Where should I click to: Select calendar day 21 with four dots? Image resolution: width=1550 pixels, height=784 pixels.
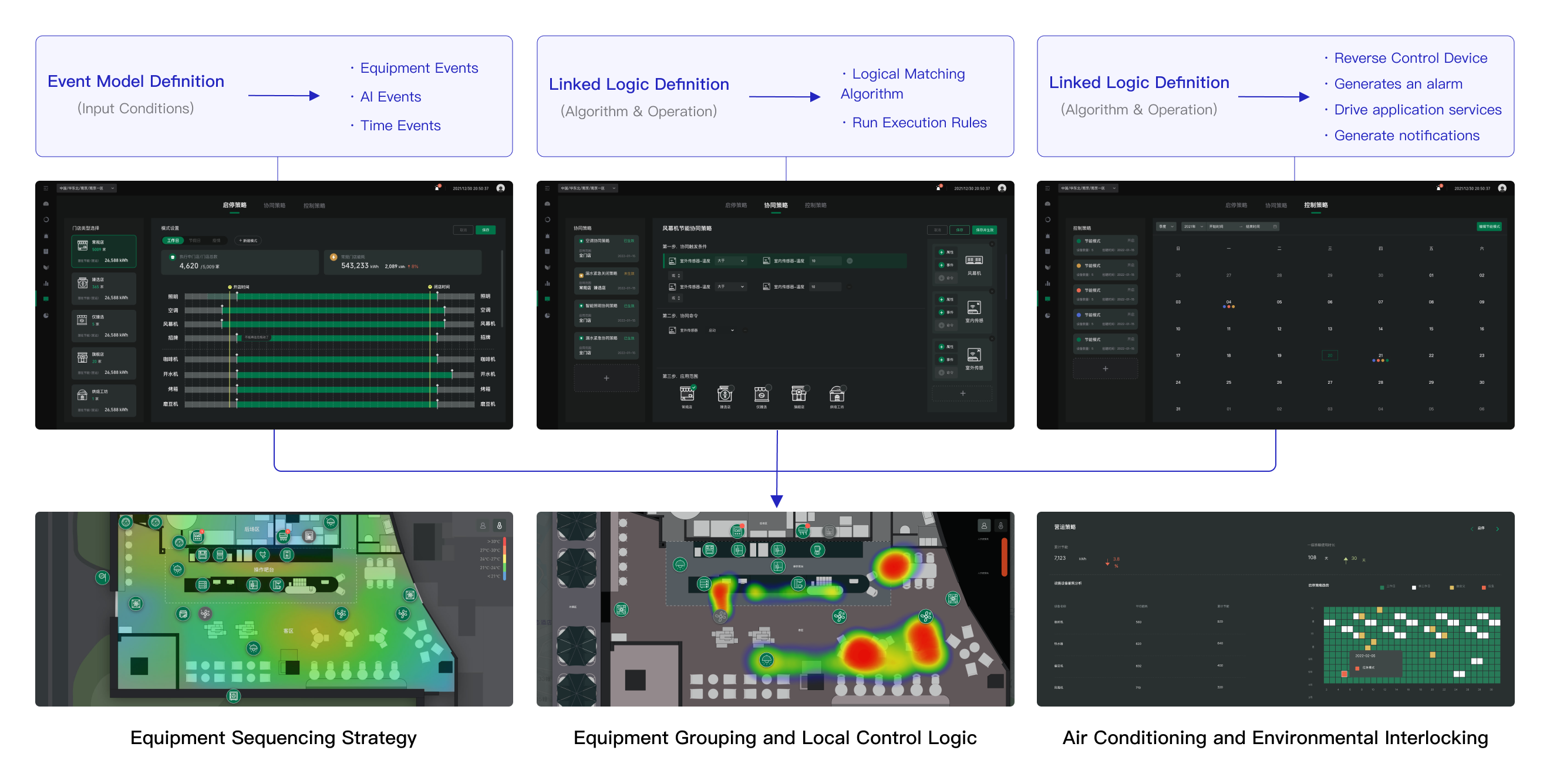tap(1380, 357)
